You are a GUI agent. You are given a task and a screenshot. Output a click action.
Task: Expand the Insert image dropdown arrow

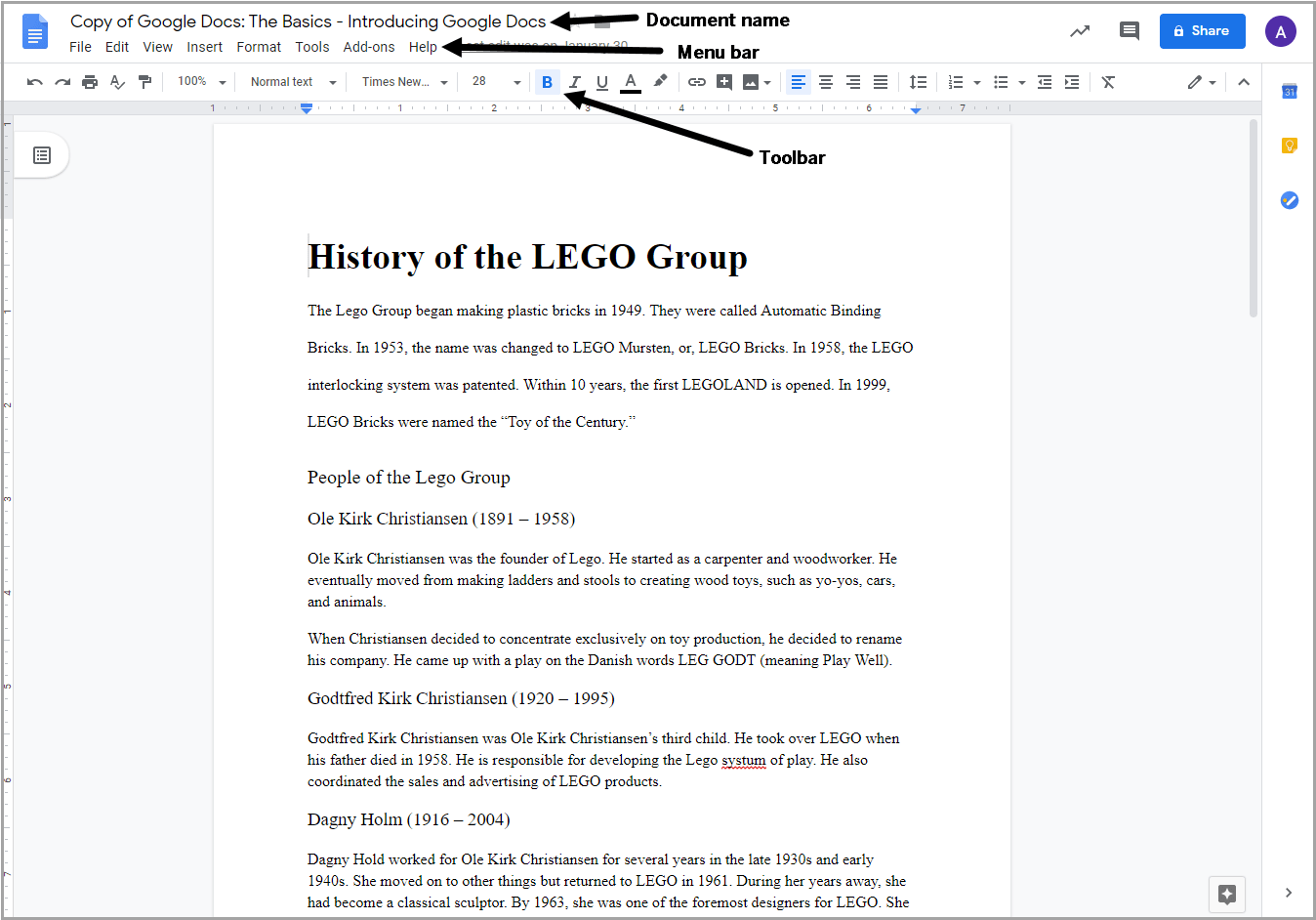click(767, 83)
